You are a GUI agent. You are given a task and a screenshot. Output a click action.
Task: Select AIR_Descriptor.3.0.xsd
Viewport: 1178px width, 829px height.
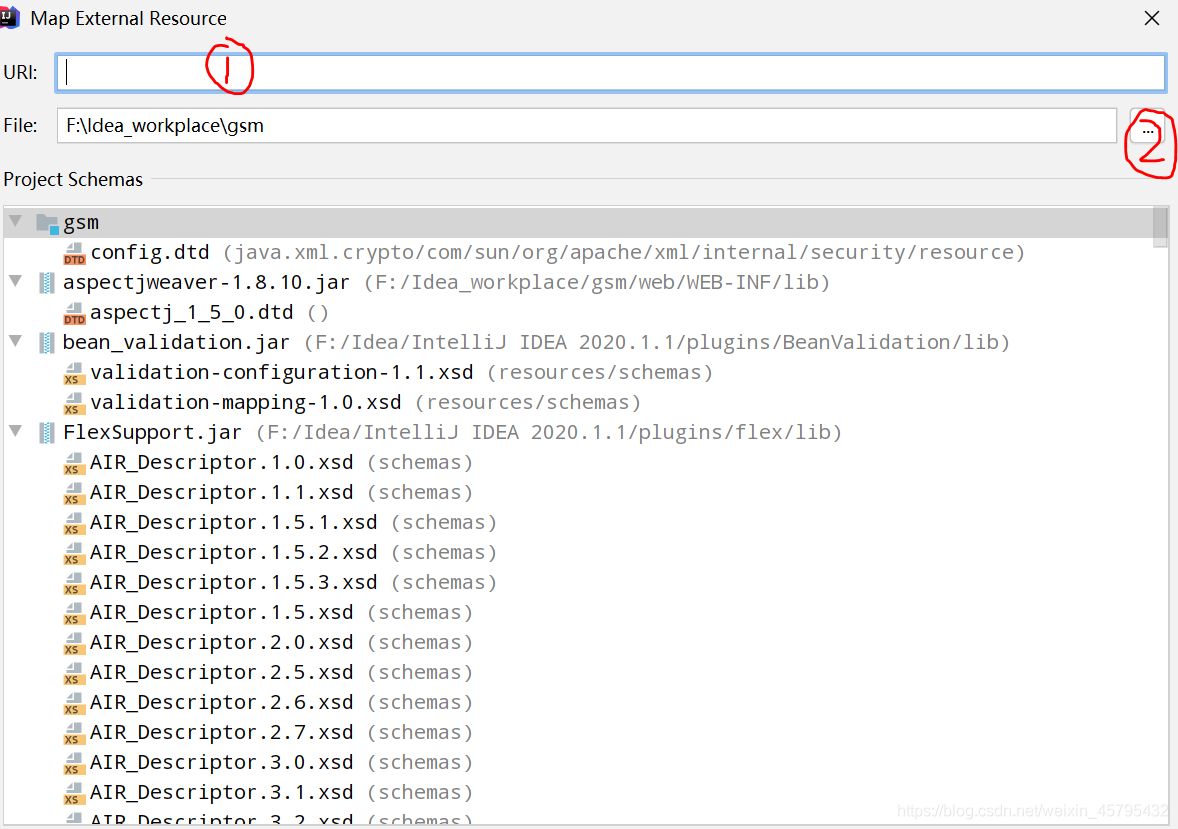point(220,762)
